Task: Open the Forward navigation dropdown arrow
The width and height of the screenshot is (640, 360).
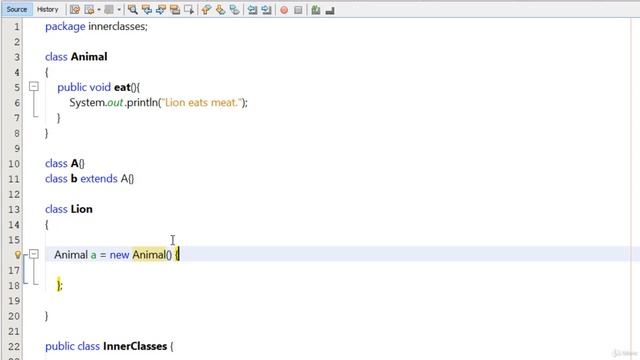Action: (119, 10)
